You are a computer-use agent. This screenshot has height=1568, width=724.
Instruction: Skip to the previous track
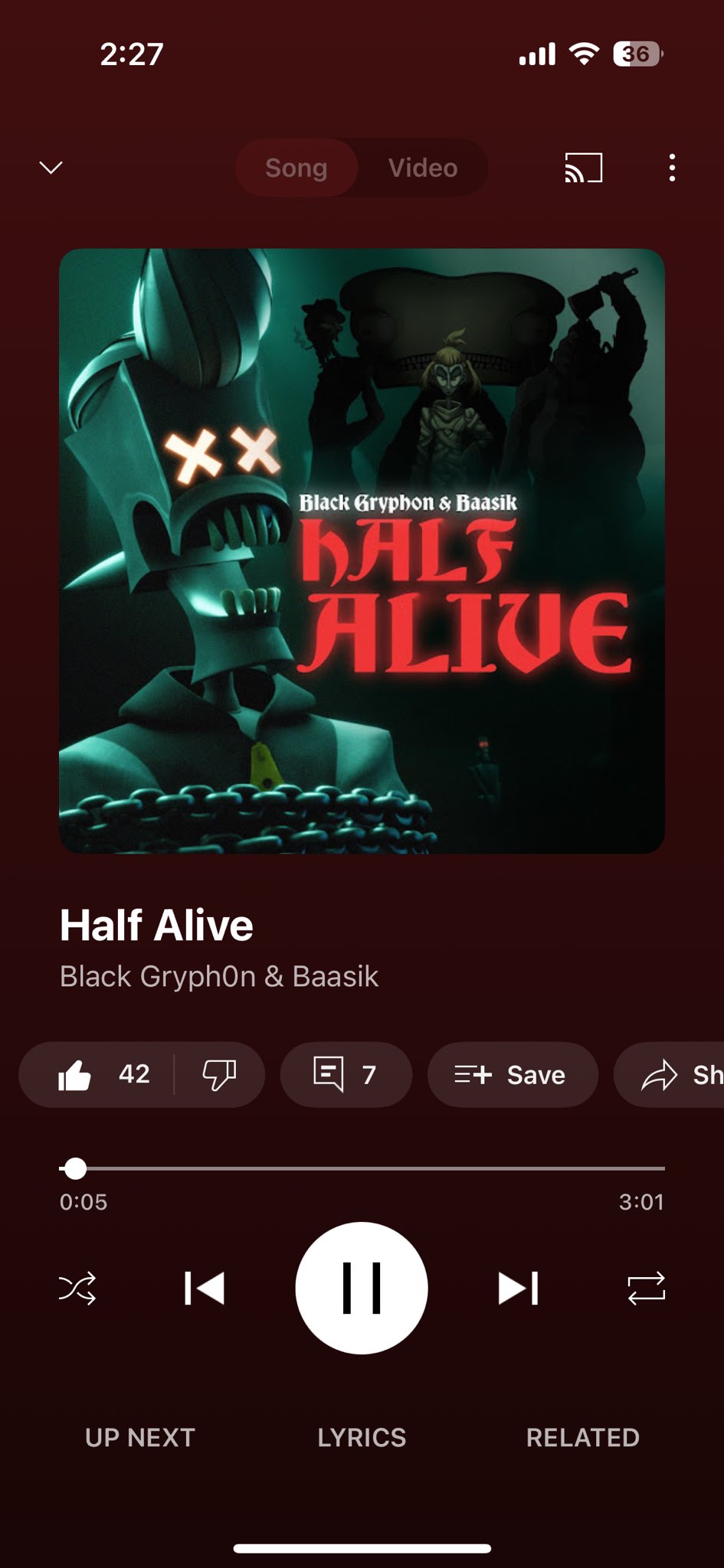tap(205, 1288)
